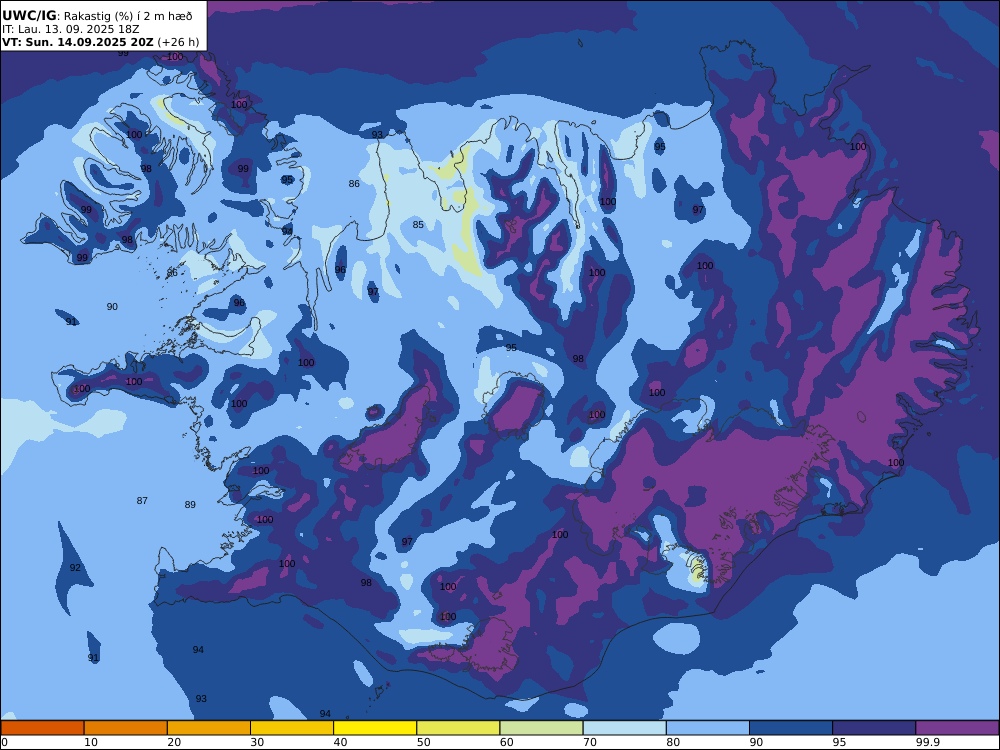Click the '20' legend tick label
Viewport: 1000px width, 750px height.
174,742
